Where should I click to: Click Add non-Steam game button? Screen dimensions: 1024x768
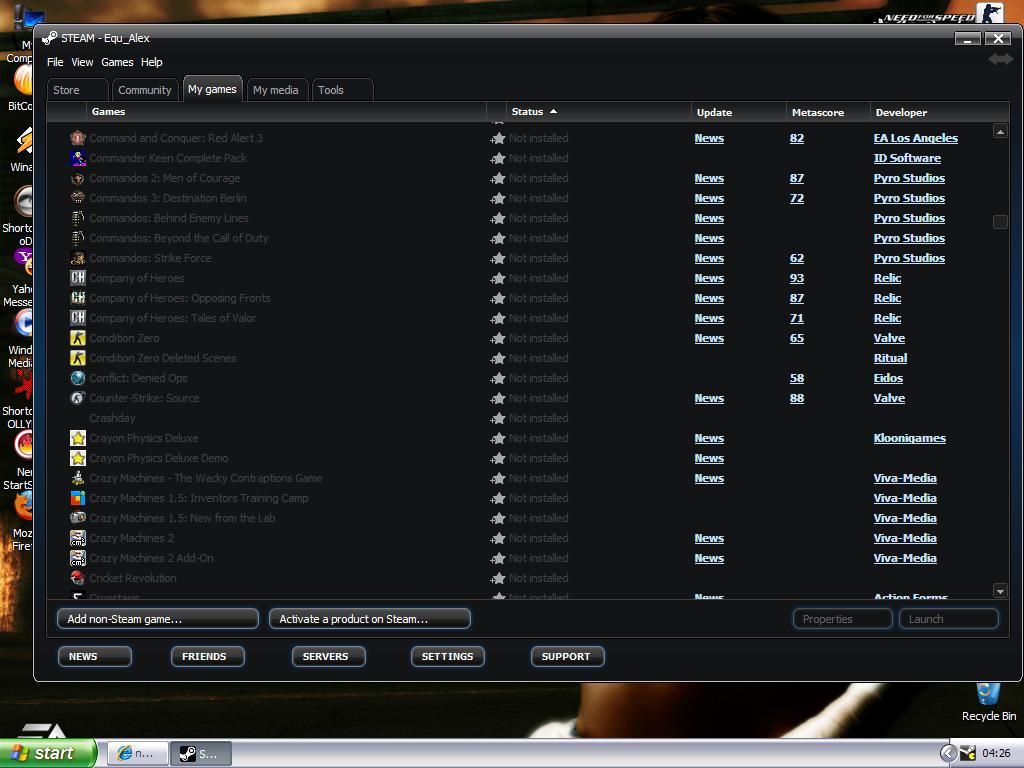tap(157, 618)
